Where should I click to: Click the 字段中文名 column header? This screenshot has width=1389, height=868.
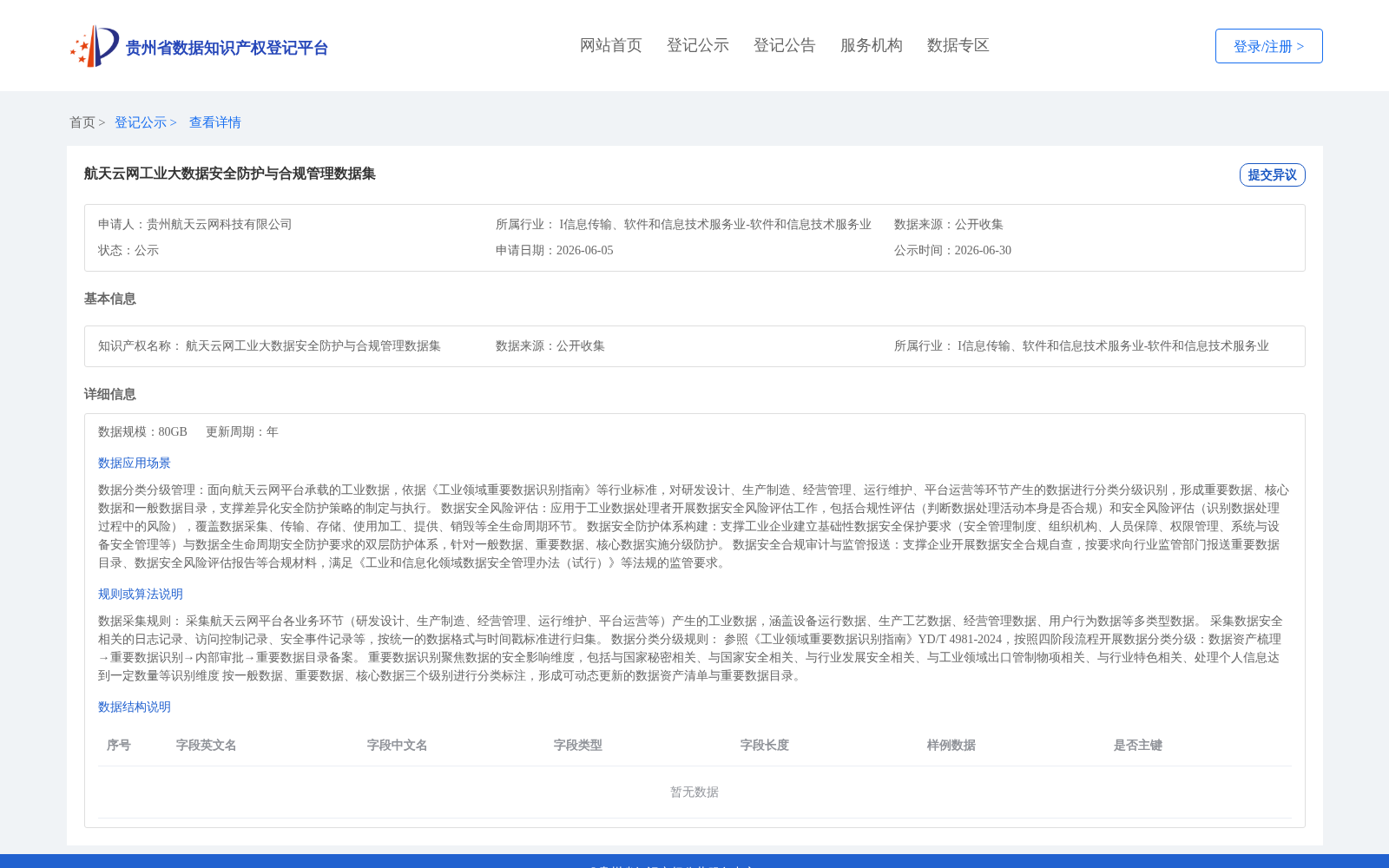(398, 745)
